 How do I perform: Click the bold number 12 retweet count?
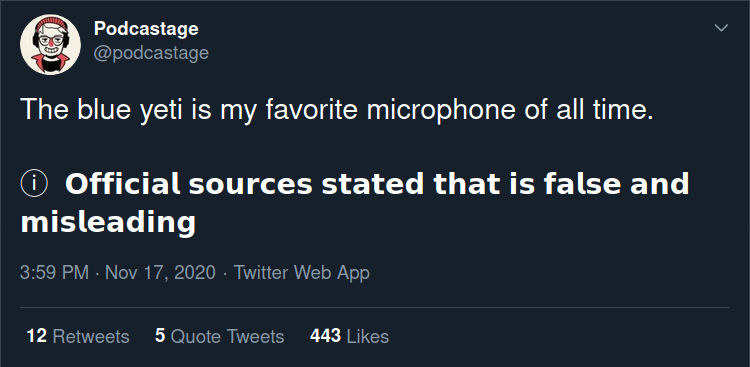pyautogui.click(x=37, y=336)
